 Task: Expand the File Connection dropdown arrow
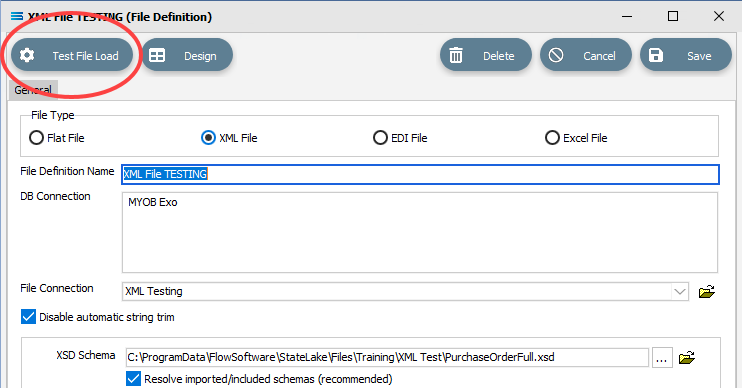coord(680,291)
